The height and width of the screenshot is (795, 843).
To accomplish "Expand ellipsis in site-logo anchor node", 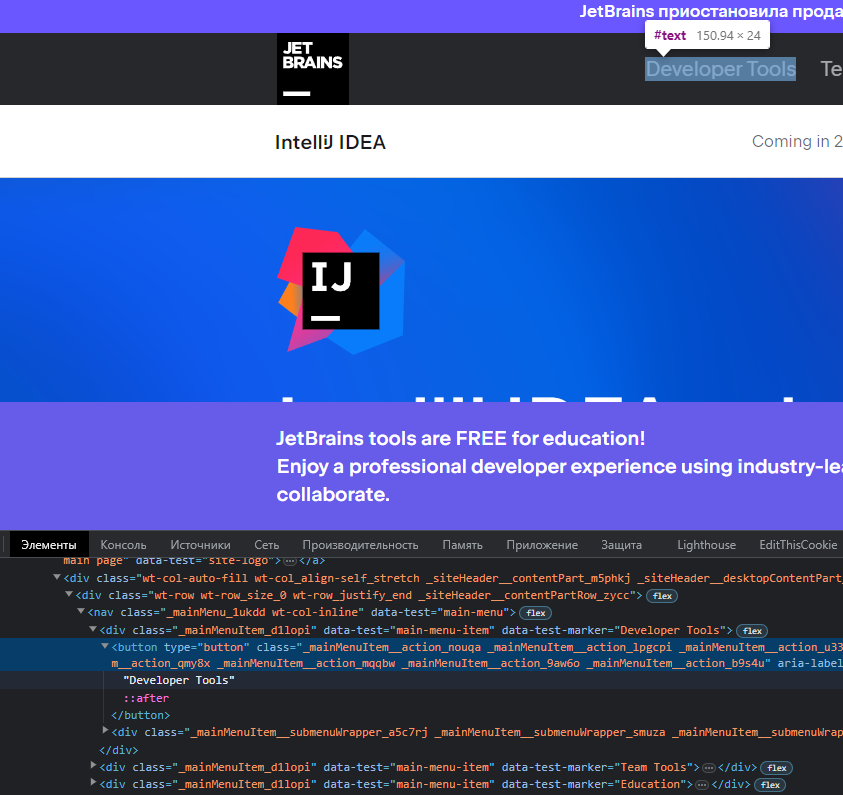I will 290,561.
